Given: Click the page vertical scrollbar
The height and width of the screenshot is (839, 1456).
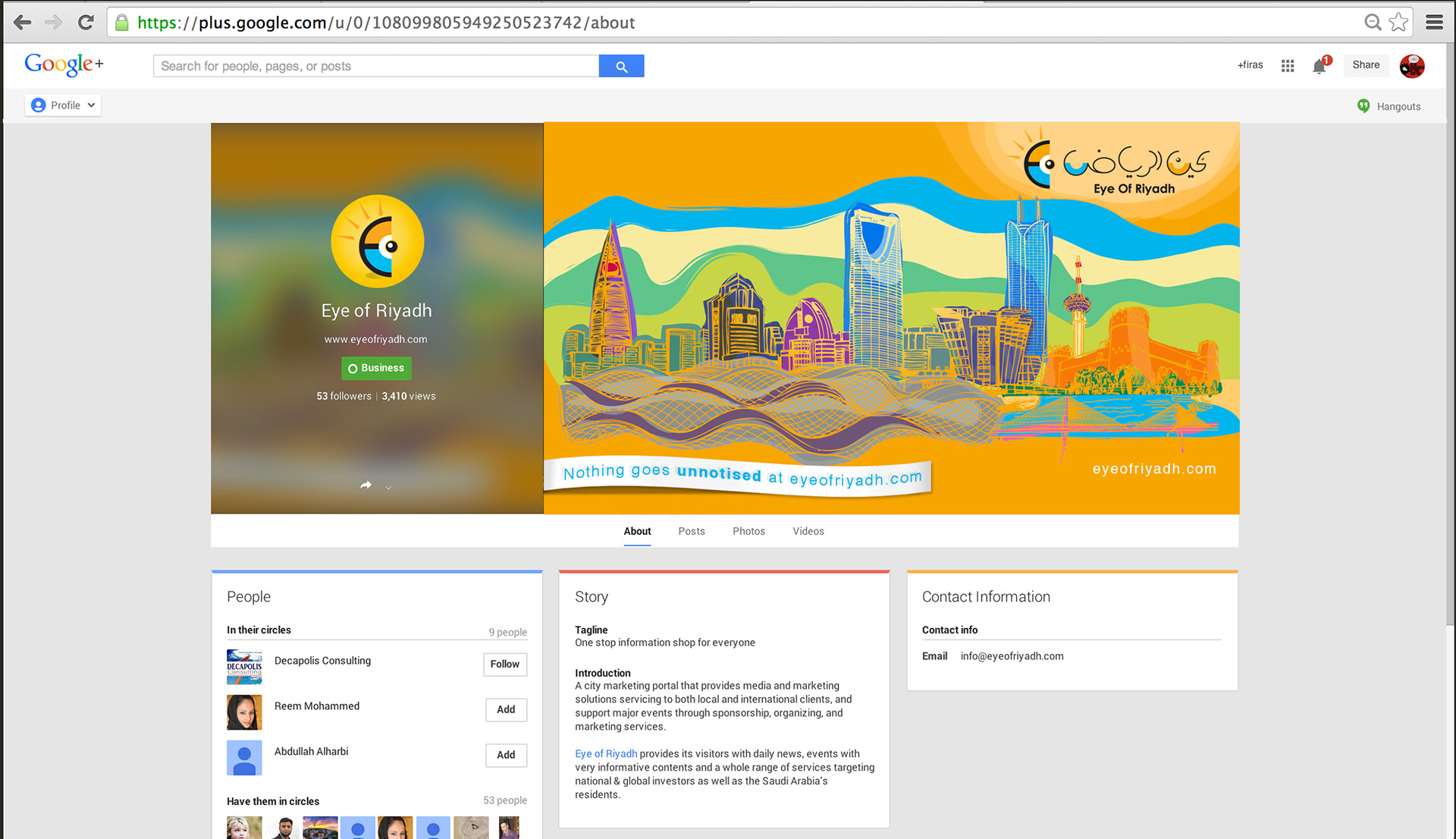Looking at the screenshot, I should click(x=1451, y=334).
